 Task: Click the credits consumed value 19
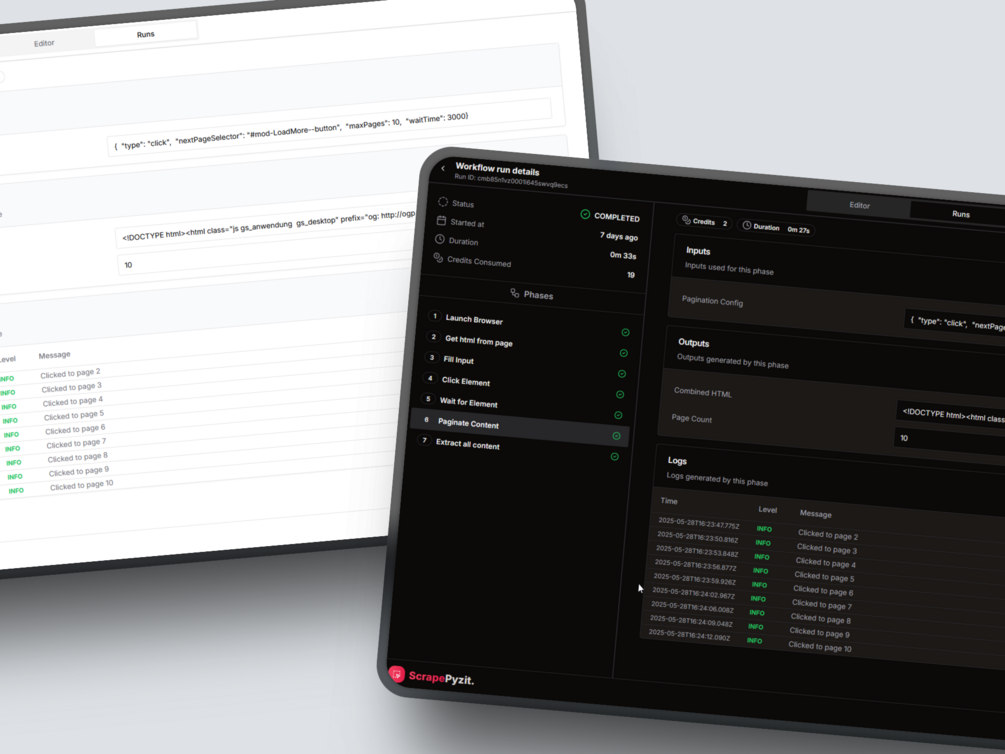tap(631, 274)
